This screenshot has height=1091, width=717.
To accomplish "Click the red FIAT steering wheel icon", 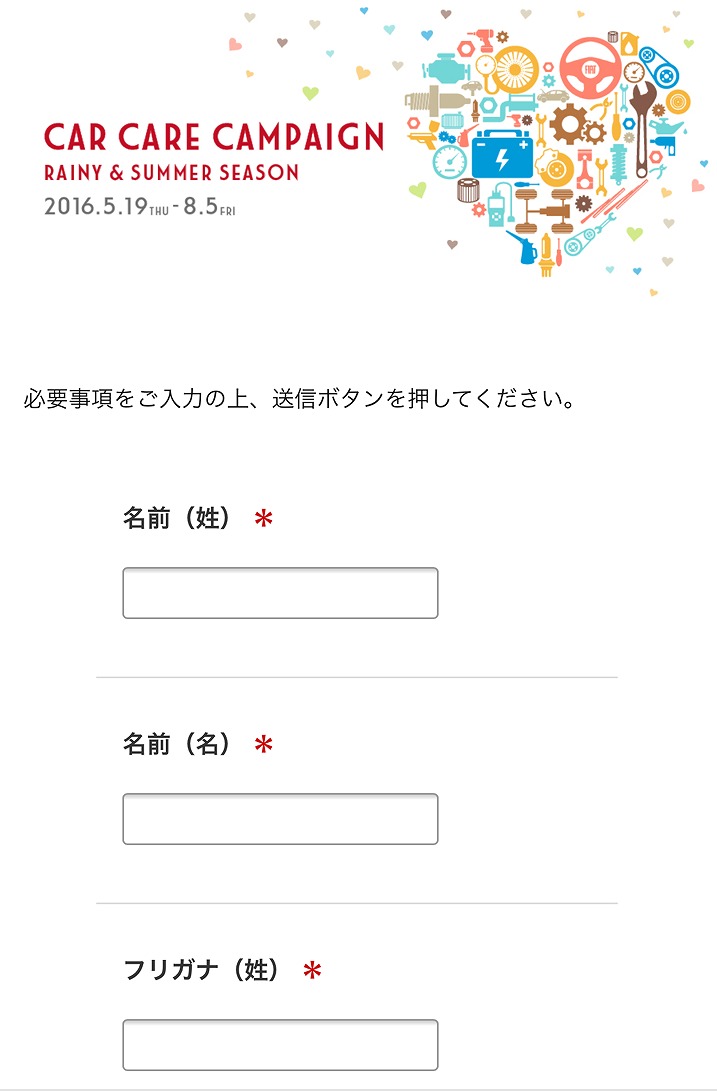I will coord(590,68).
